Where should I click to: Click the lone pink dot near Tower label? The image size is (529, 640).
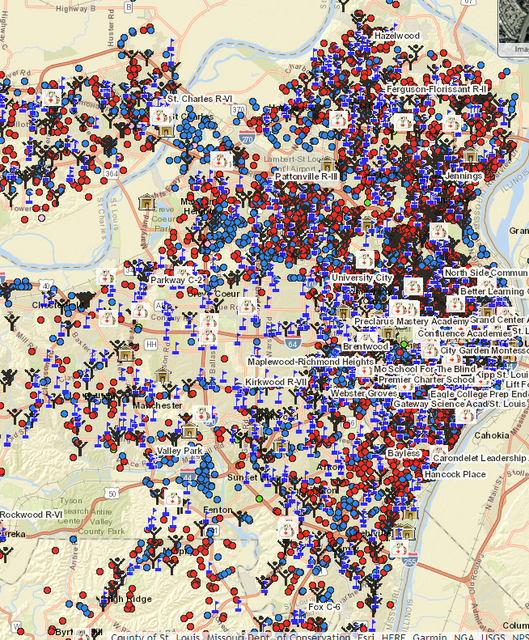click(x=41, y=218)
